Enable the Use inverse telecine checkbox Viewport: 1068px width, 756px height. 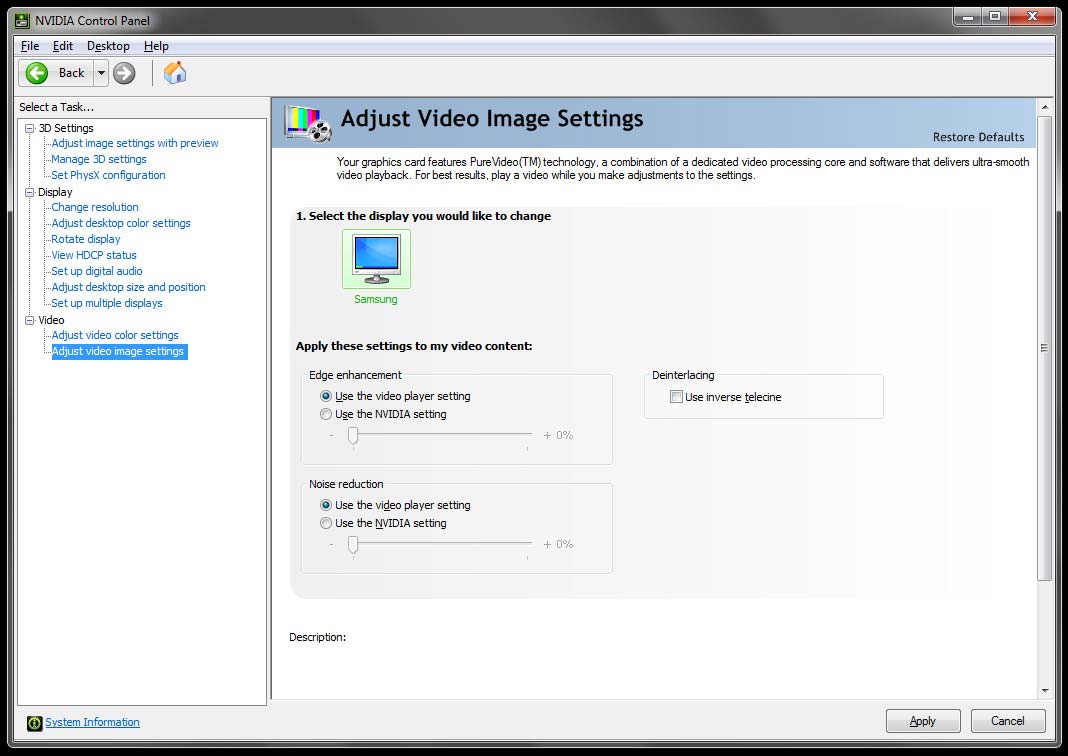tap(676, 397)
